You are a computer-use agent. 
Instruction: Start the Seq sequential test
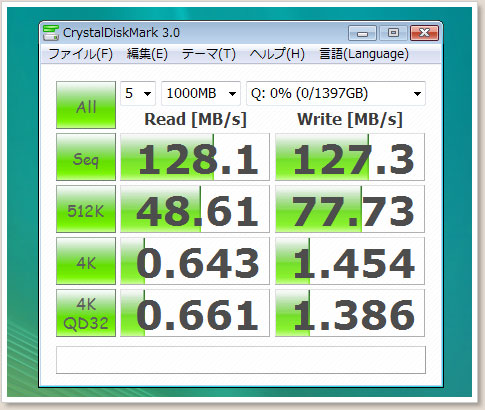click(86, 157)
